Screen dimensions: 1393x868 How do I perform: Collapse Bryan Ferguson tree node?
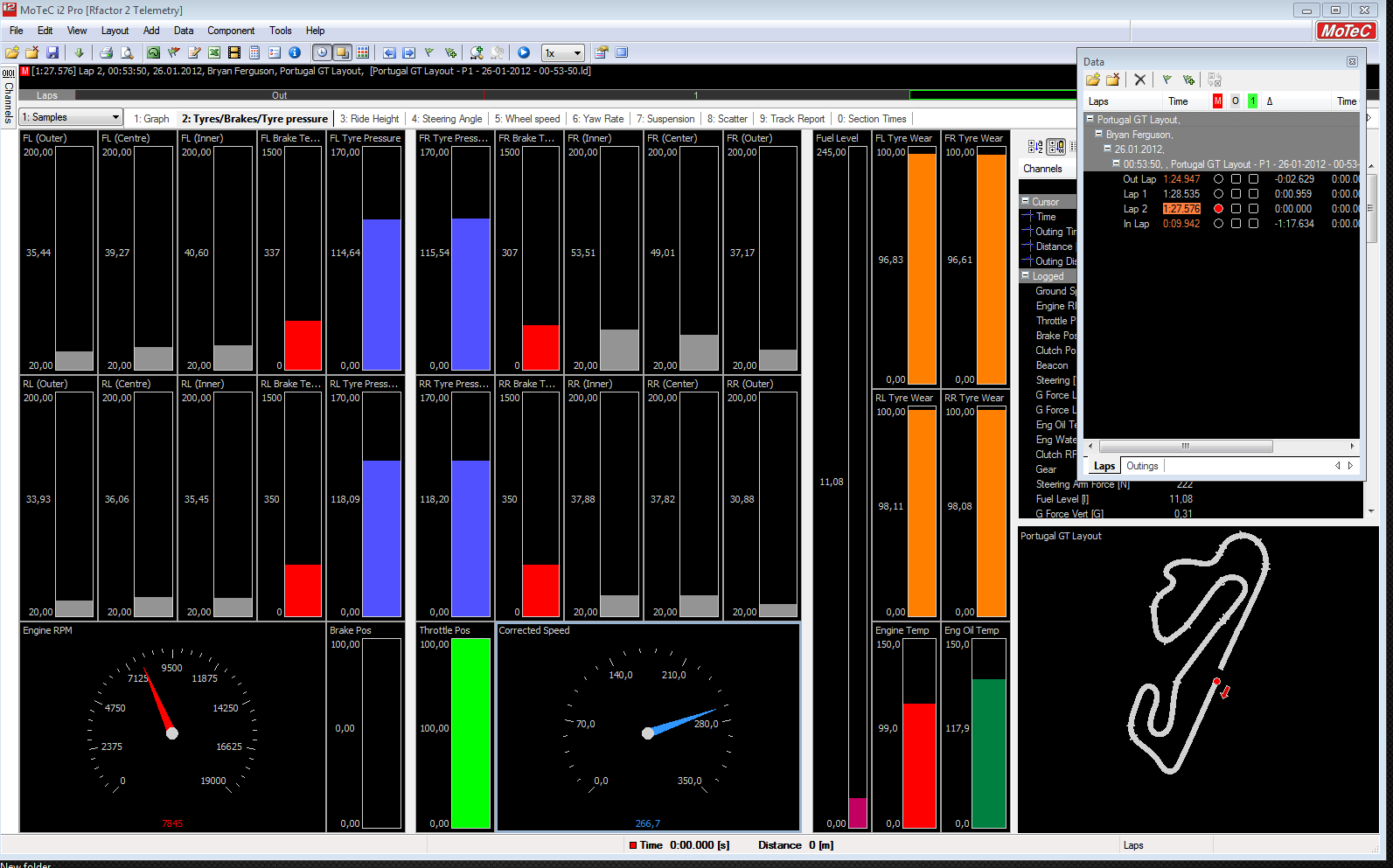click(x=1099, y=134)
